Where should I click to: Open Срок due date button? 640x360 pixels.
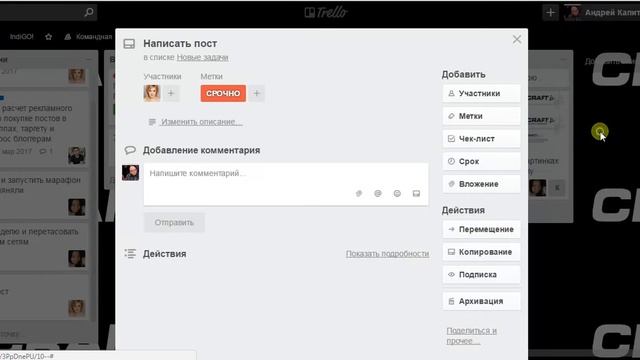pos(481,162)
